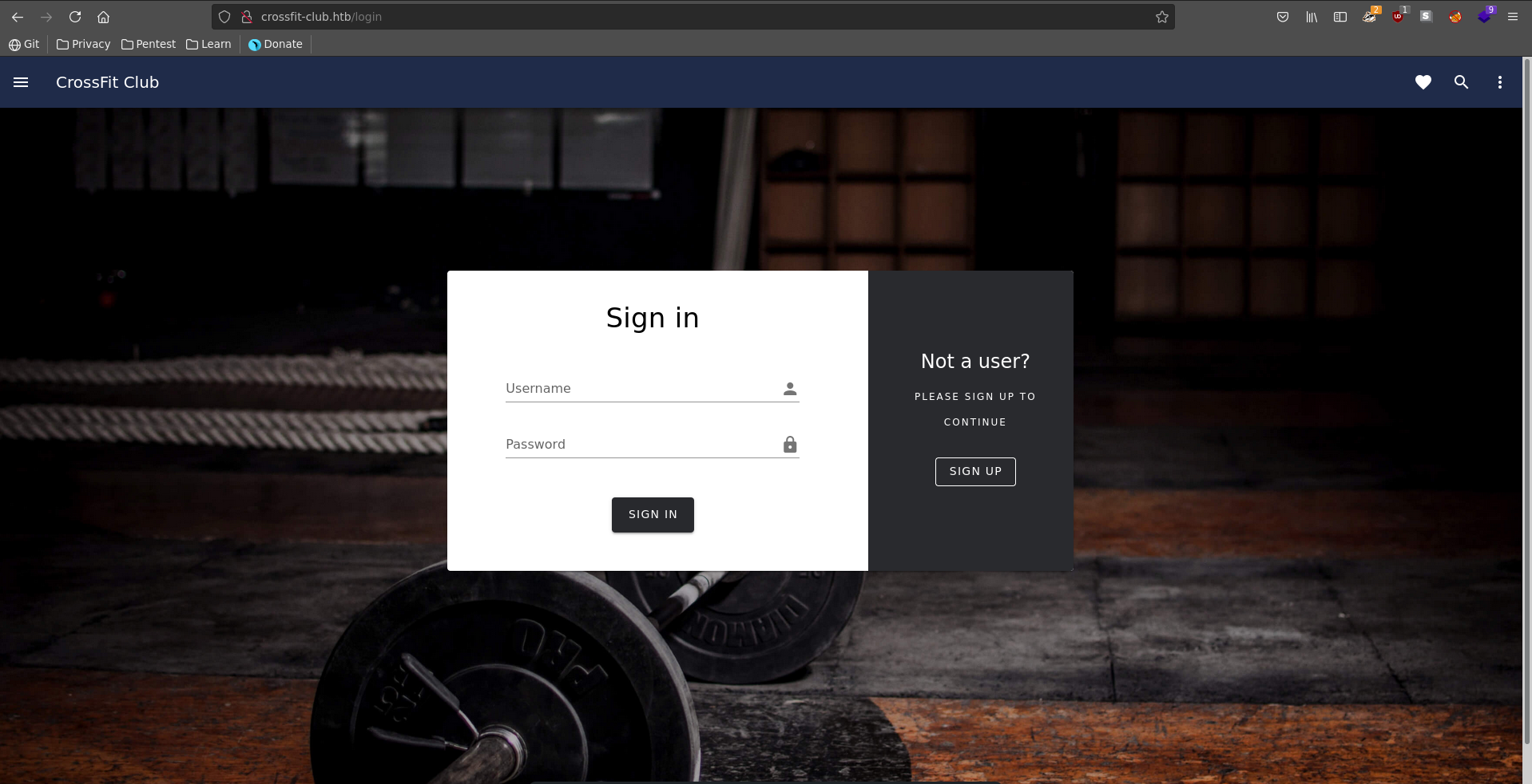Open Firefox application menu button

point(1512,17)
